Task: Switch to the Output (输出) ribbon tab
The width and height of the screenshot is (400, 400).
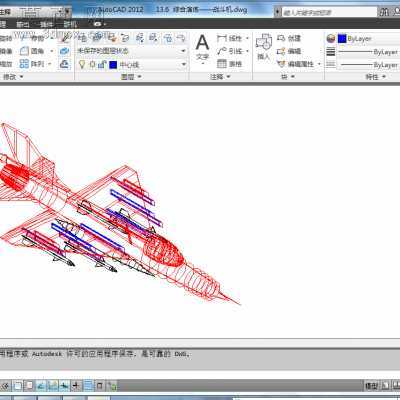Action: [22, 24]
